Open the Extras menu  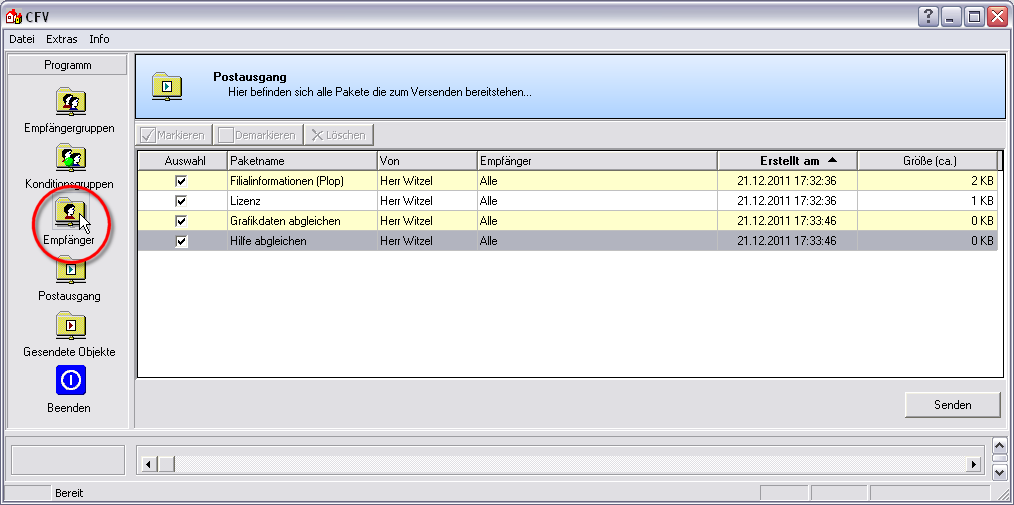(61, 39)
